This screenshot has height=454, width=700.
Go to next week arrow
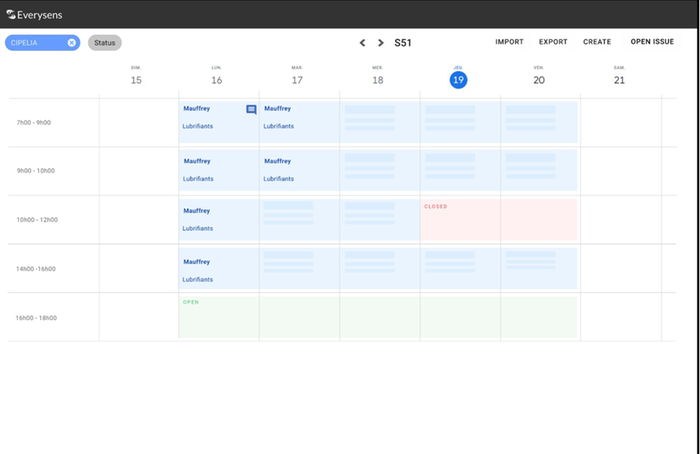click(380, 43)
